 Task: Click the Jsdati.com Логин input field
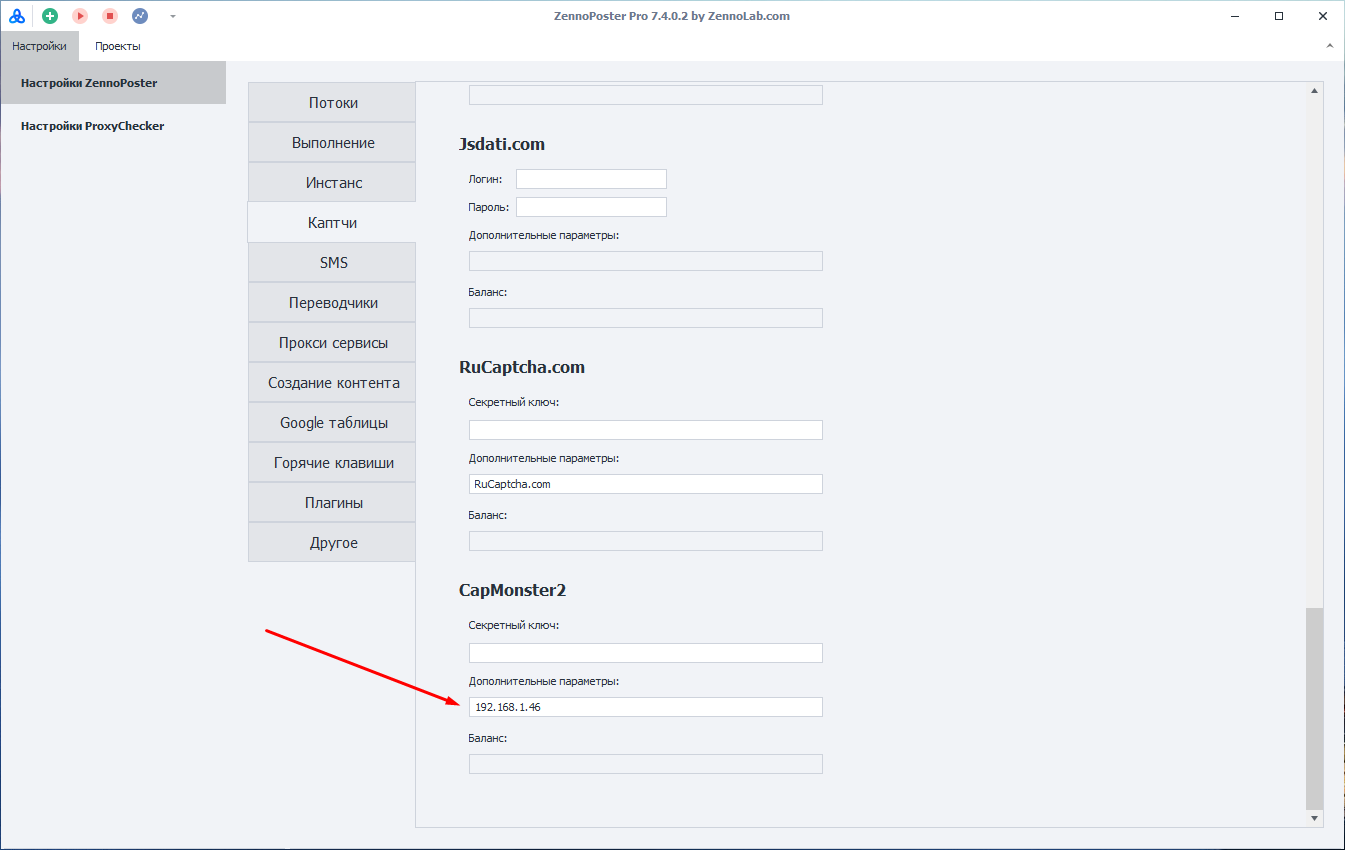[x=591, y=179]
